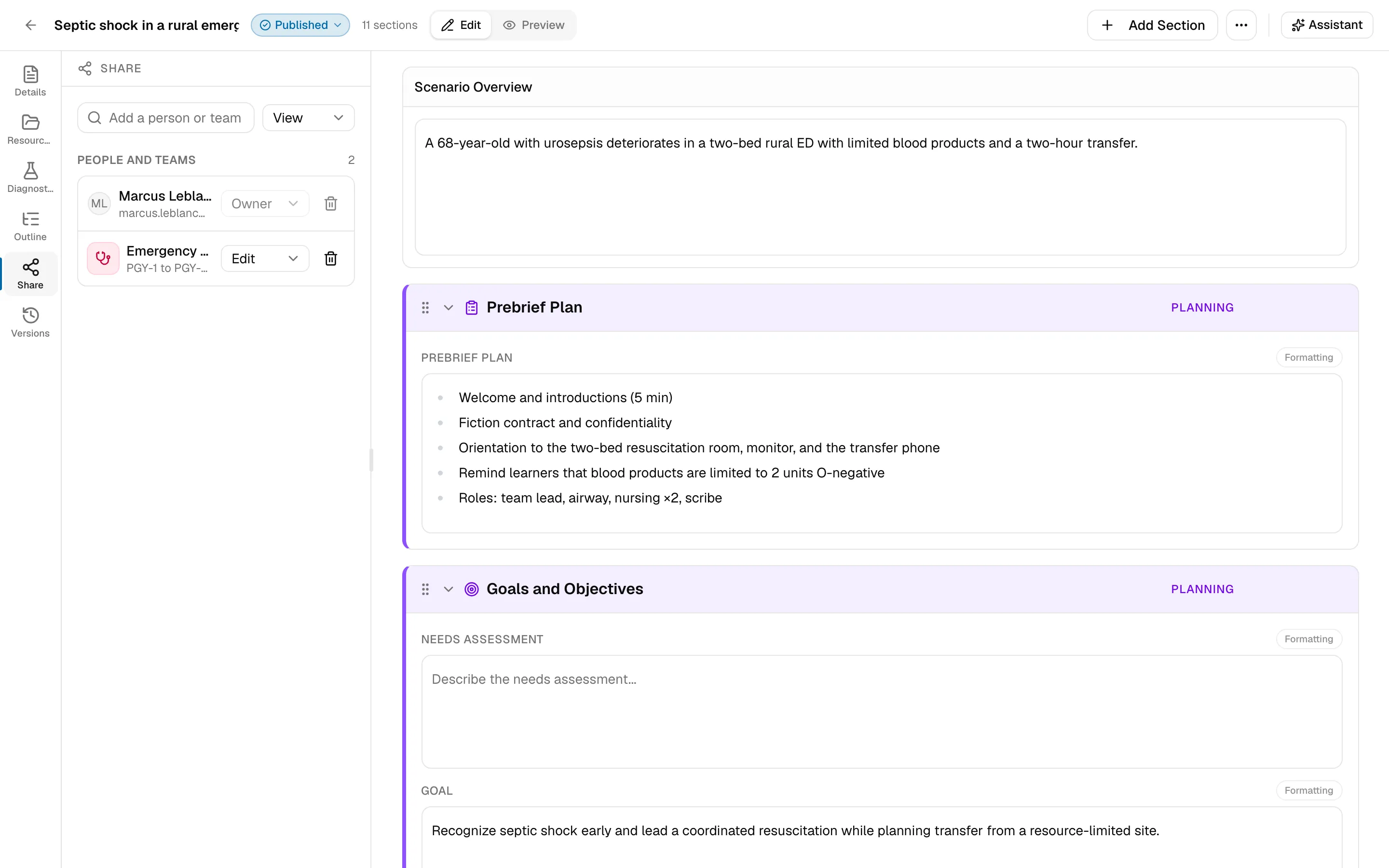Open the Details sidebar panel
1389x868 pixels.
[x=30, y=81]
